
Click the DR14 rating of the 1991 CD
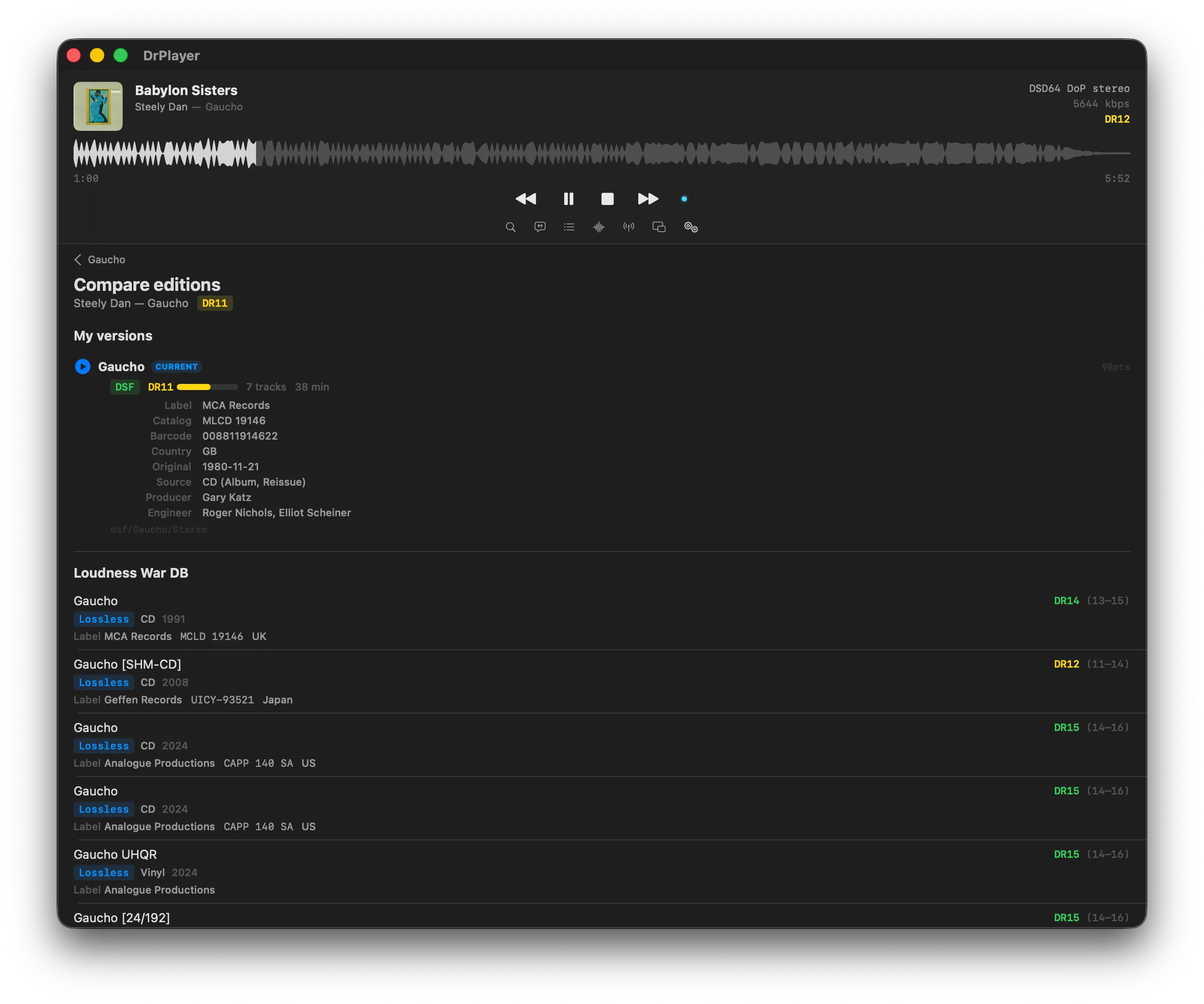[1067, 601]
